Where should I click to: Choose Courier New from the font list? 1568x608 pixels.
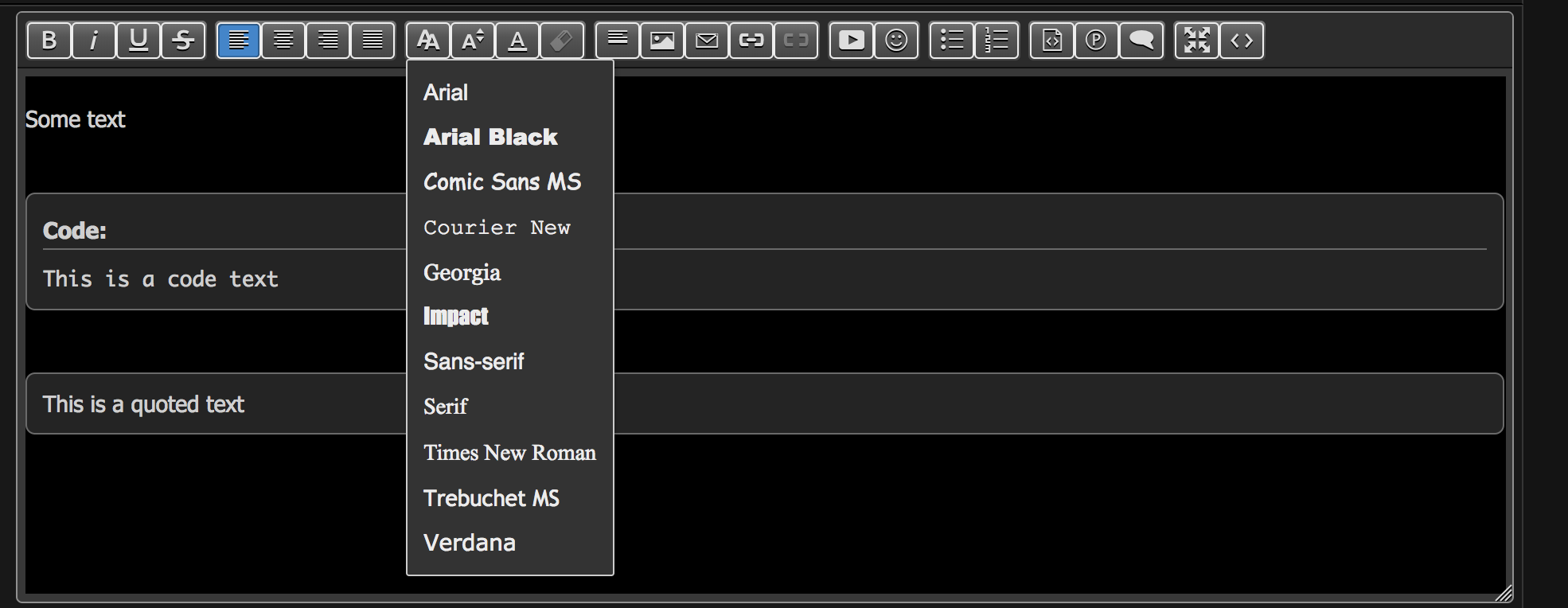pyautogui.click(x=497, y=228)
